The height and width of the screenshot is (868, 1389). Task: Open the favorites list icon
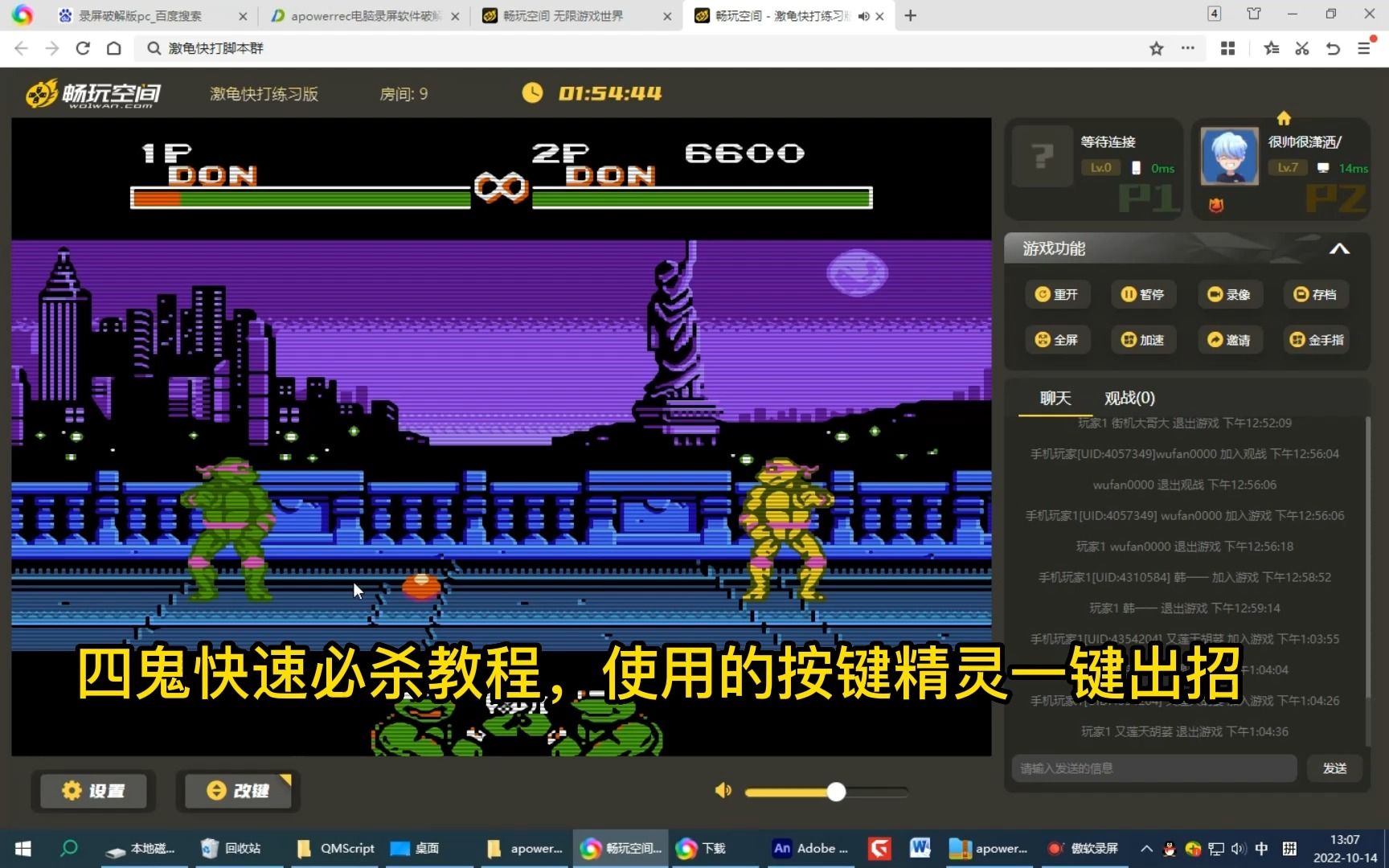click(1272, 48)
